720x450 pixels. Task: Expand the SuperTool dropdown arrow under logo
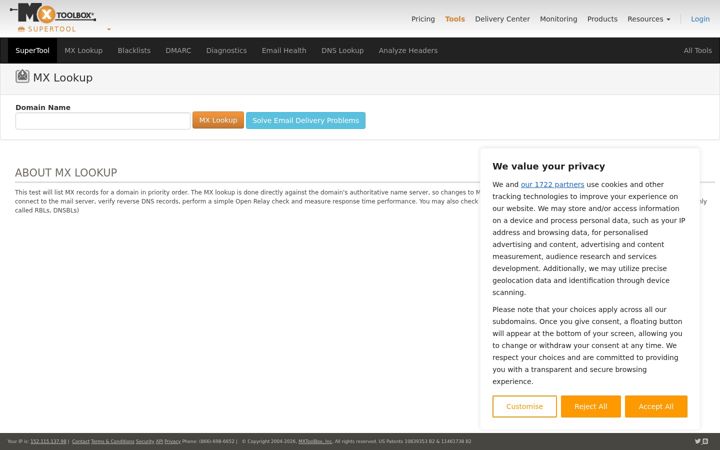(x=109, y=29)
